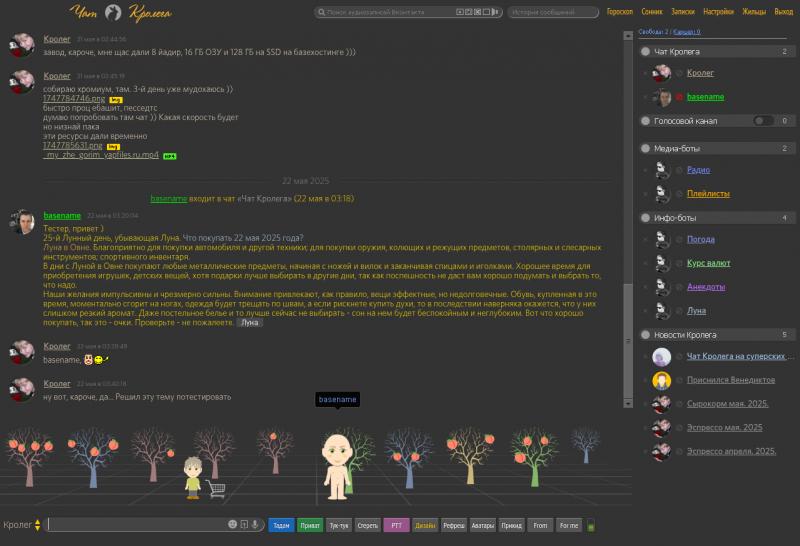Click the search magnifier icon in audio search
Screen dimensions: 800x546
(x=321, y=13)
